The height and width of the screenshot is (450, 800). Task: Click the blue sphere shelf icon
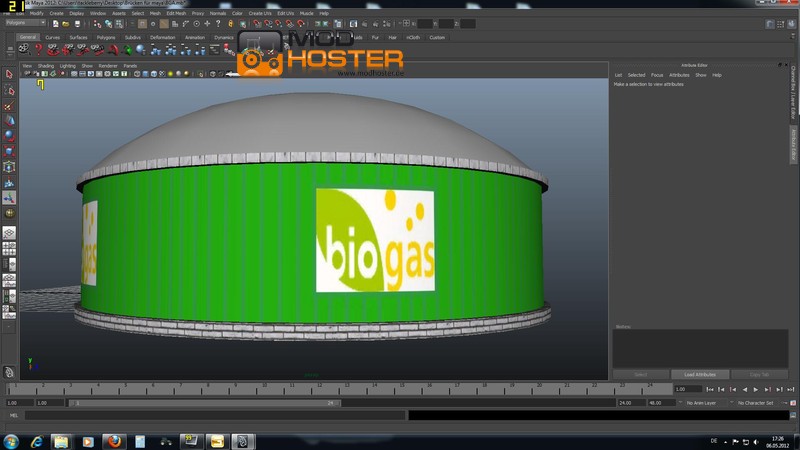point(141,49)
